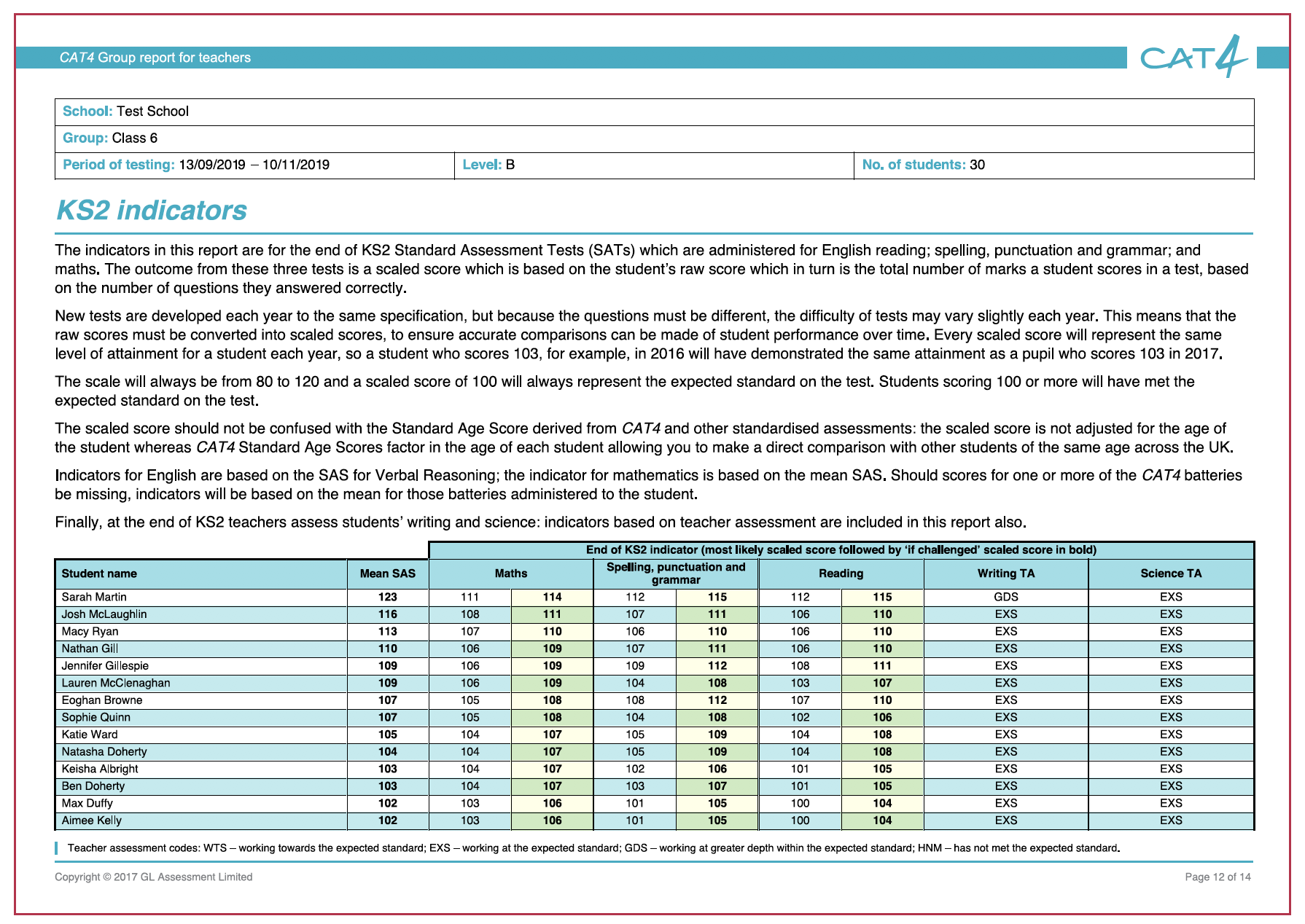Screen dimensions: 1305x924
Task: Select the teacher assessment codes footnote
Action: [x=593, y=848]
